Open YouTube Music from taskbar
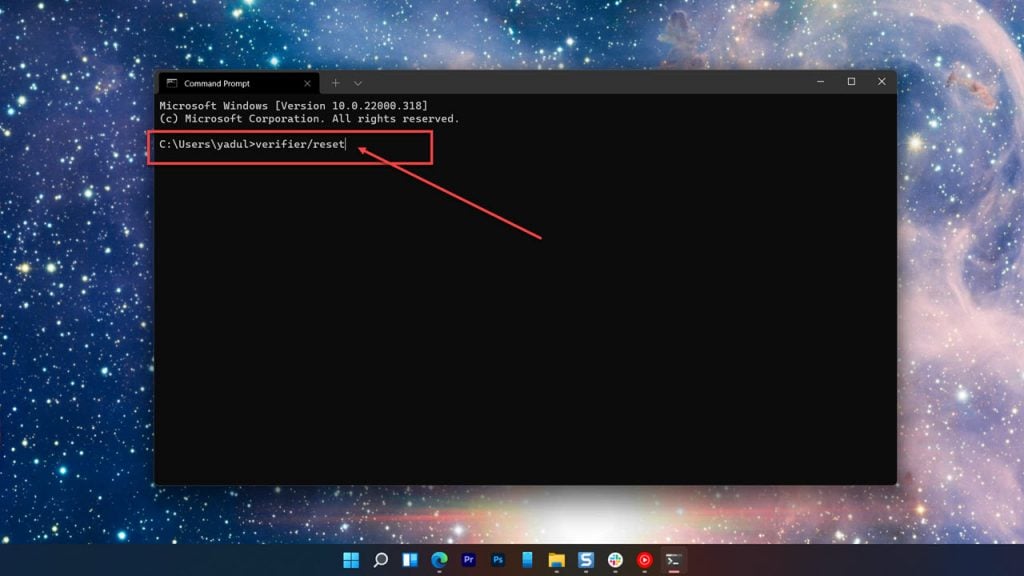 point(645,560)
